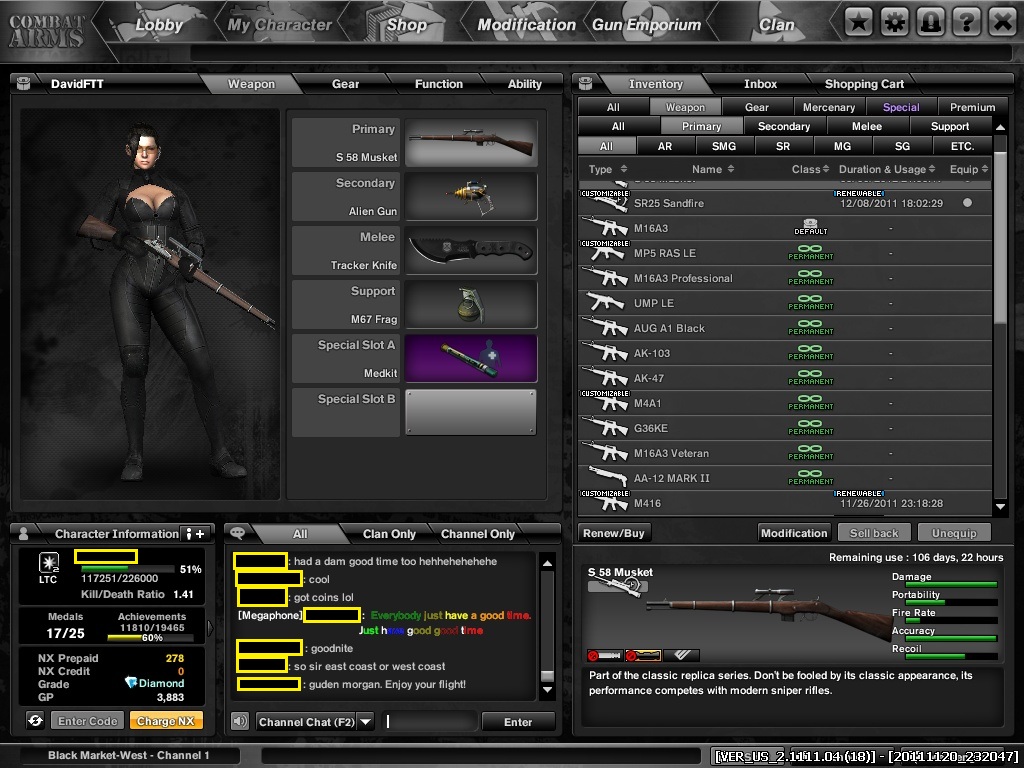
Task: Click the chevron stripes icon under the musket
Action: [681, 655]
